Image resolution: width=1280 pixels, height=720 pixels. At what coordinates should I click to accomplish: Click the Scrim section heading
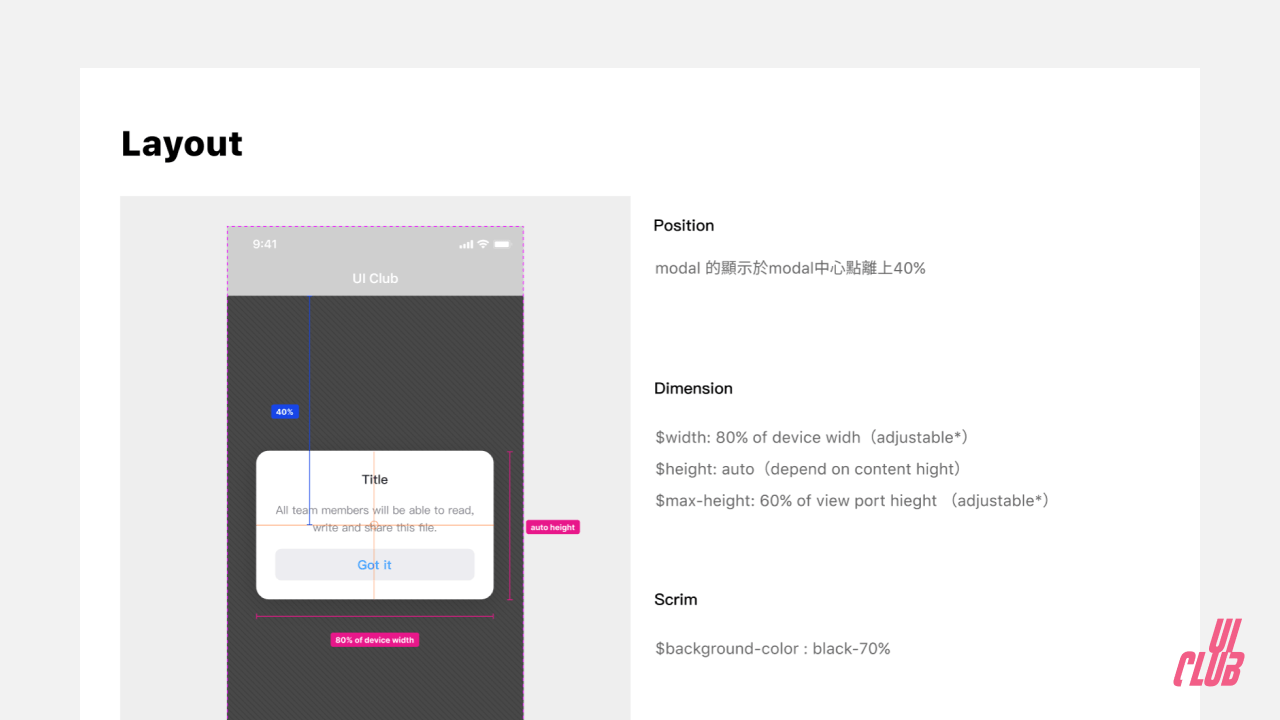click(x=675, y=599)
